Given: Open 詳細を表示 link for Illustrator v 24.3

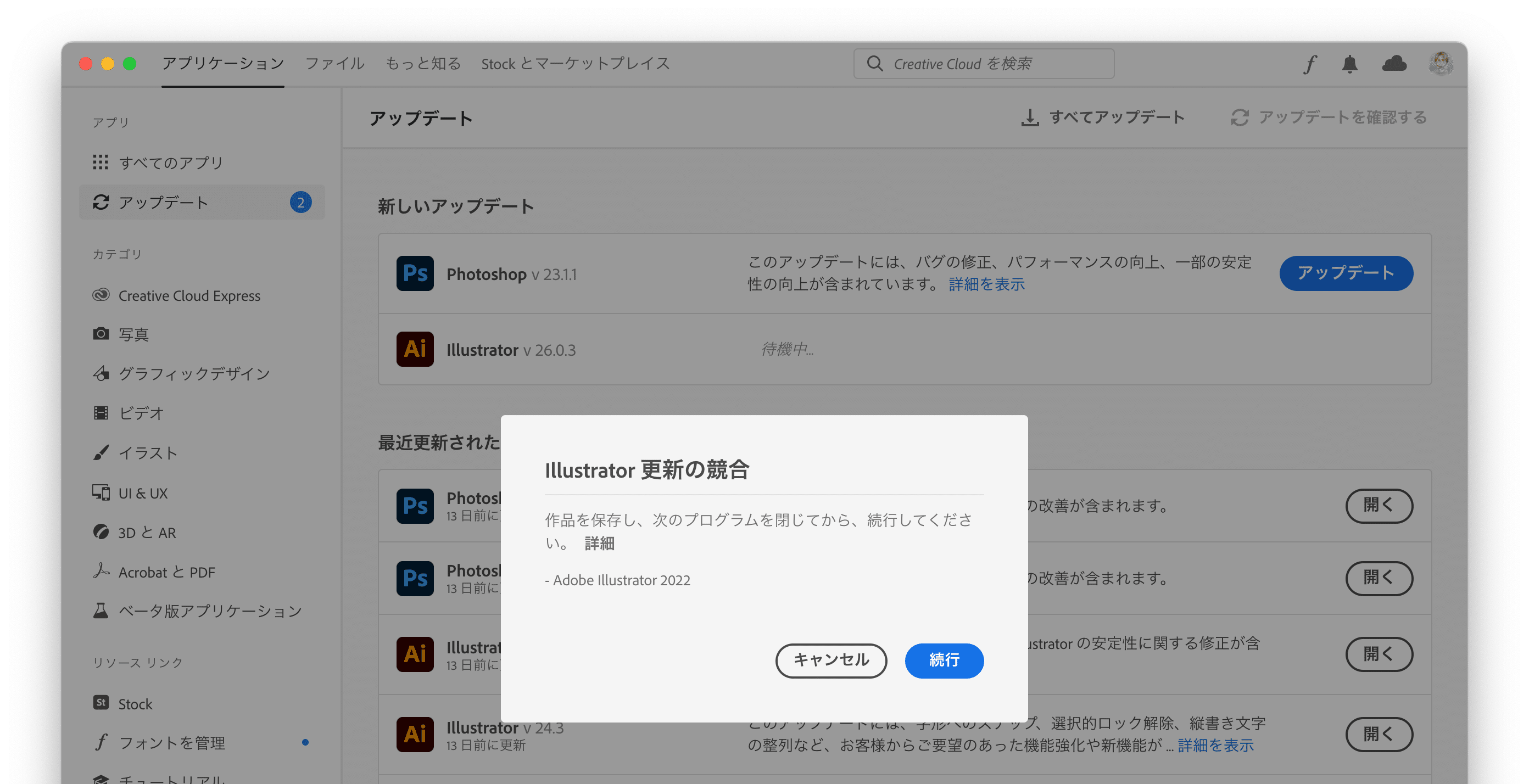Looking at the screenshot, I should 1215,745.
